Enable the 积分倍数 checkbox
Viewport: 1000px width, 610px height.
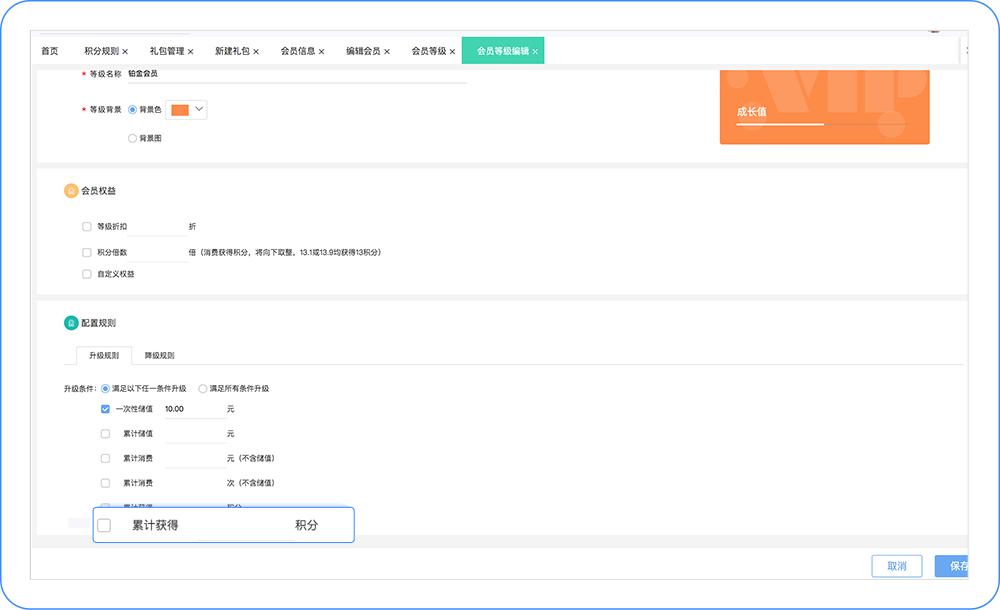(86, 252)
